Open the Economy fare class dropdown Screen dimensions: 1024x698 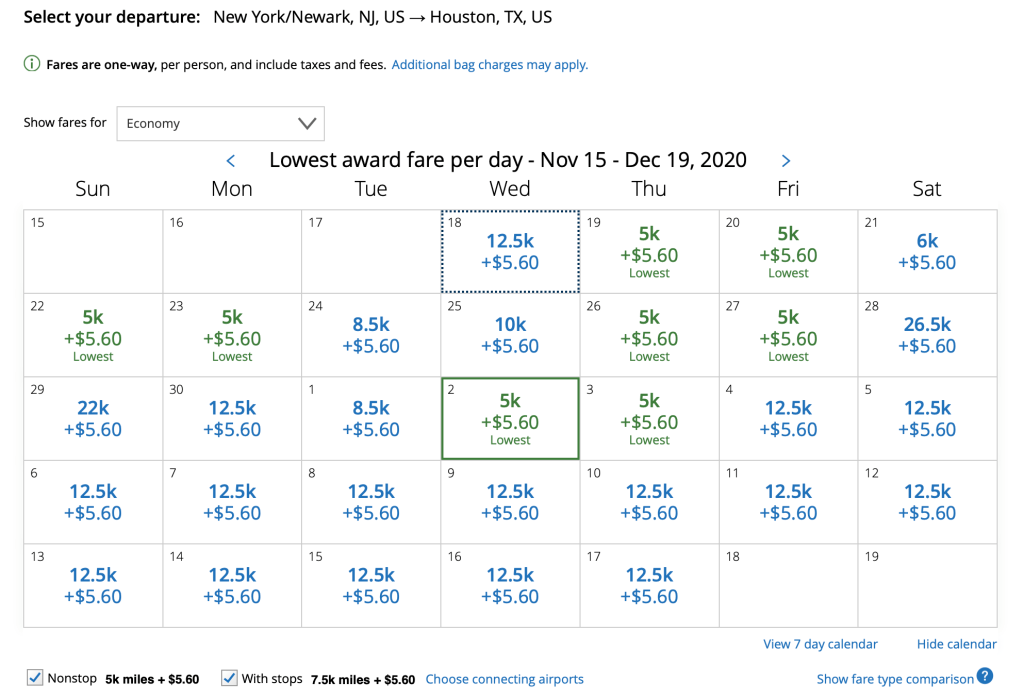[220, 124]
